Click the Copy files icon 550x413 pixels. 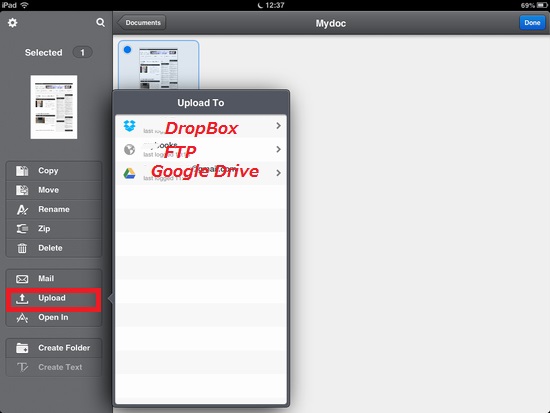(22, 171)
